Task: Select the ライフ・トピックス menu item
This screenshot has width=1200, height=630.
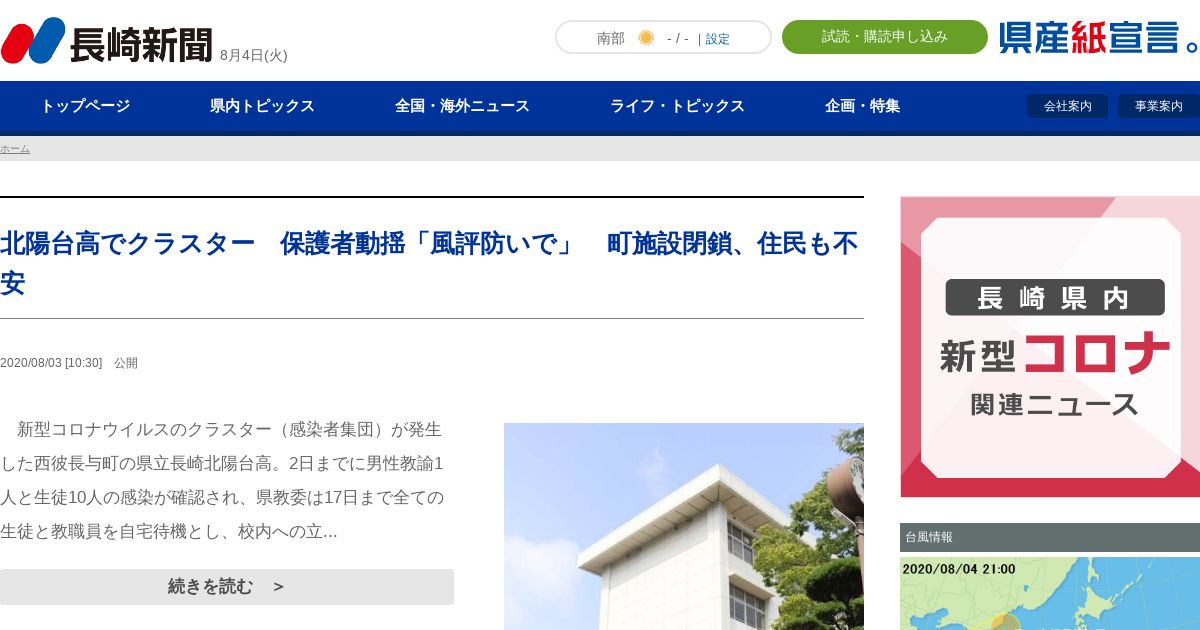Action: [x=677, y=106]
